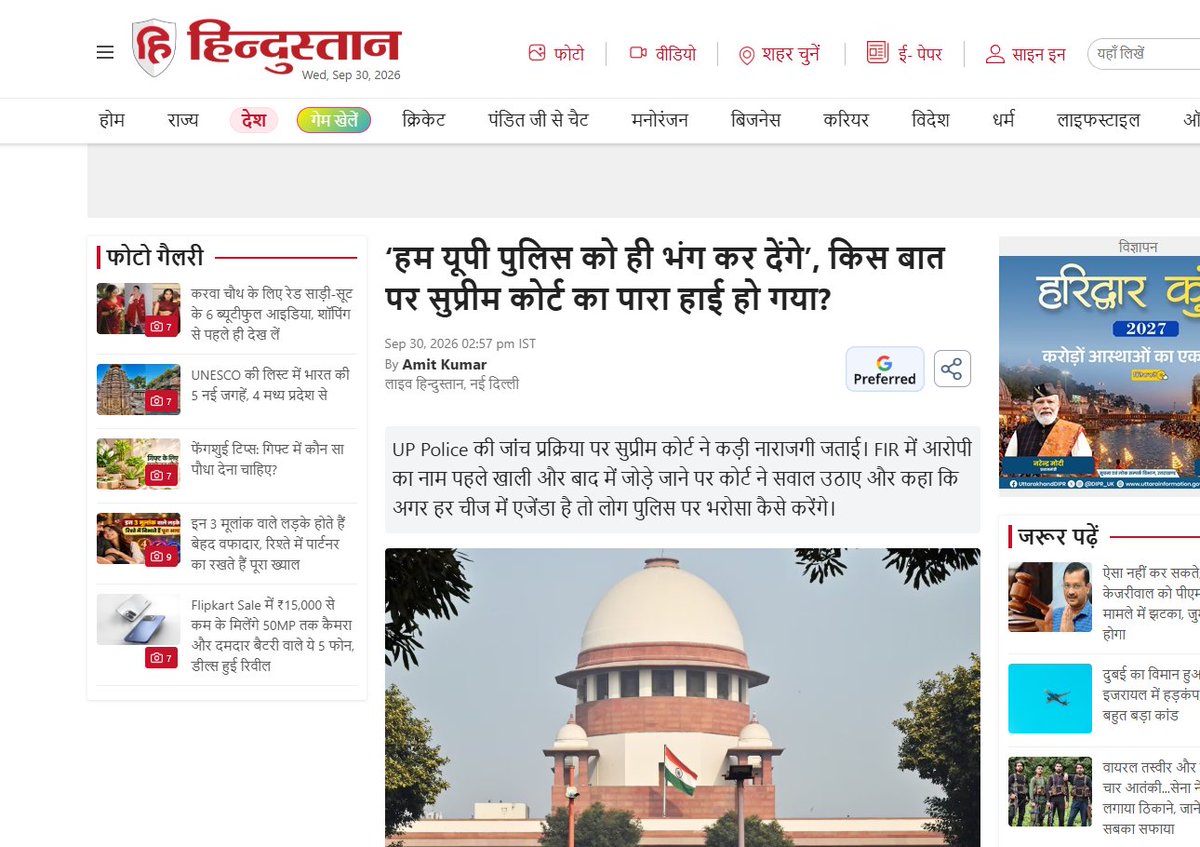
Task: Click the Google Preferred button
Action: tap(884, 369)
